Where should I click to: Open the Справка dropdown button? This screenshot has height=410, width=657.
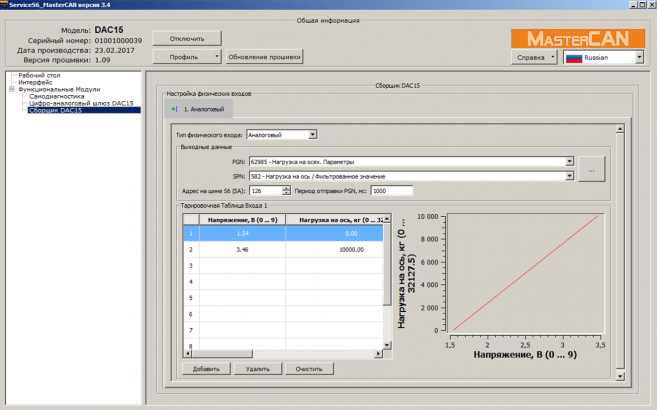coord(534,57)
